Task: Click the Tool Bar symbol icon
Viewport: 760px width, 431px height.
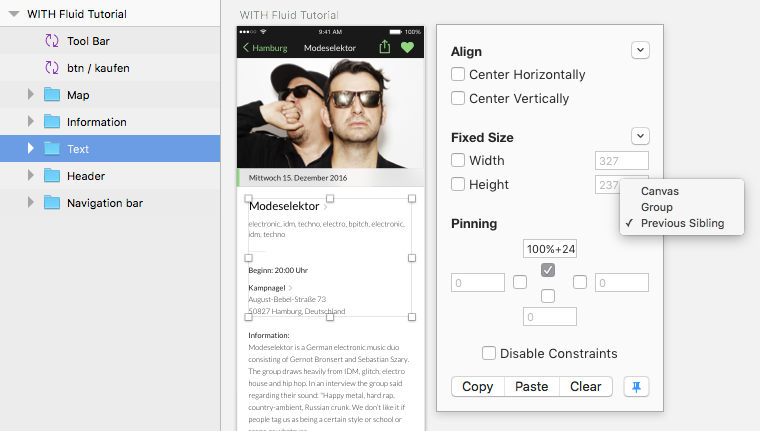Action: click(52, 41)
